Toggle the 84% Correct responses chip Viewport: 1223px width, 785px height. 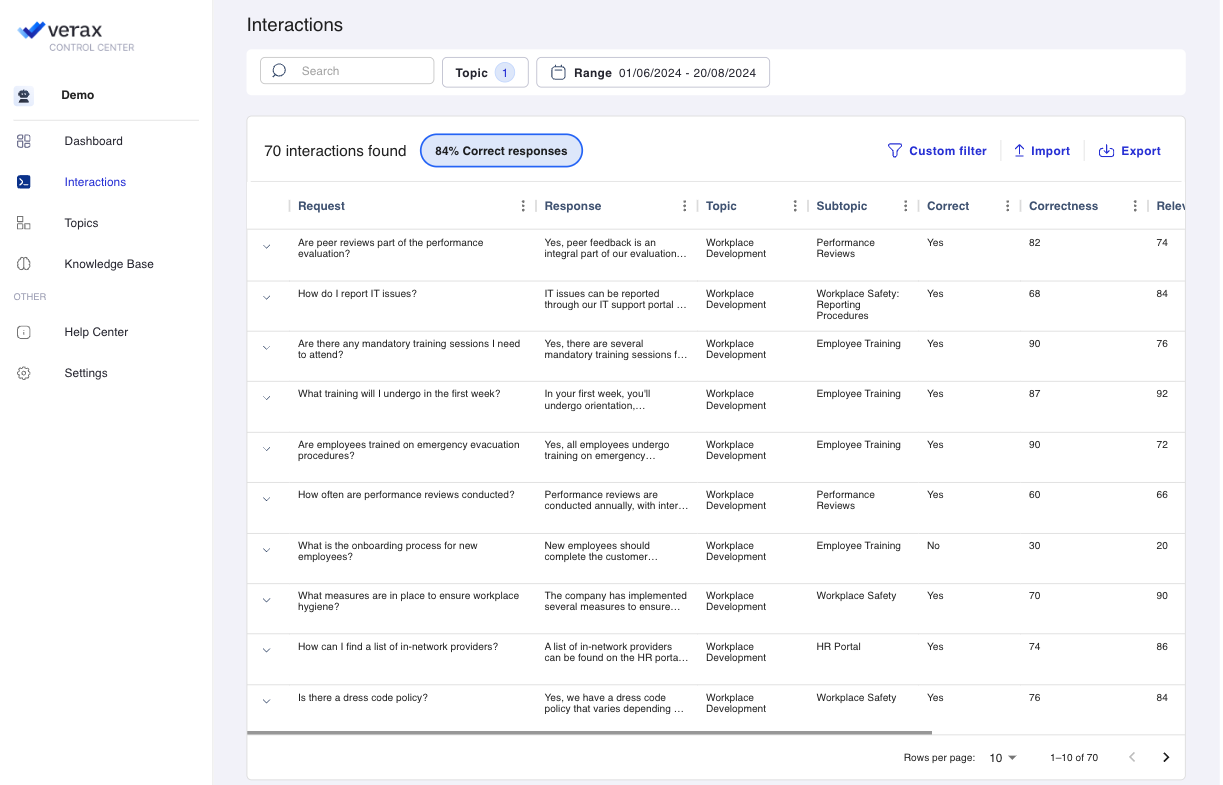pyautogui.click(x=501, y=151)
